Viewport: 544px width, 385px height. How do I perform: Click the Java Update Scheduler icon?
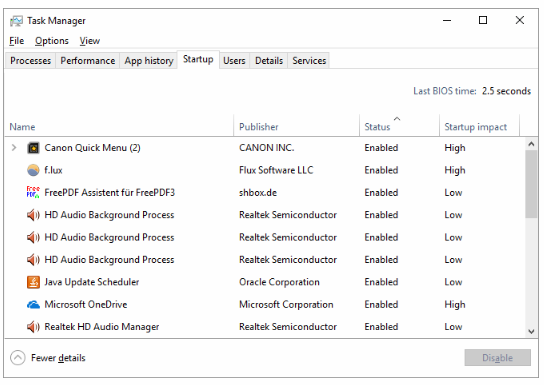coord(33,282)
